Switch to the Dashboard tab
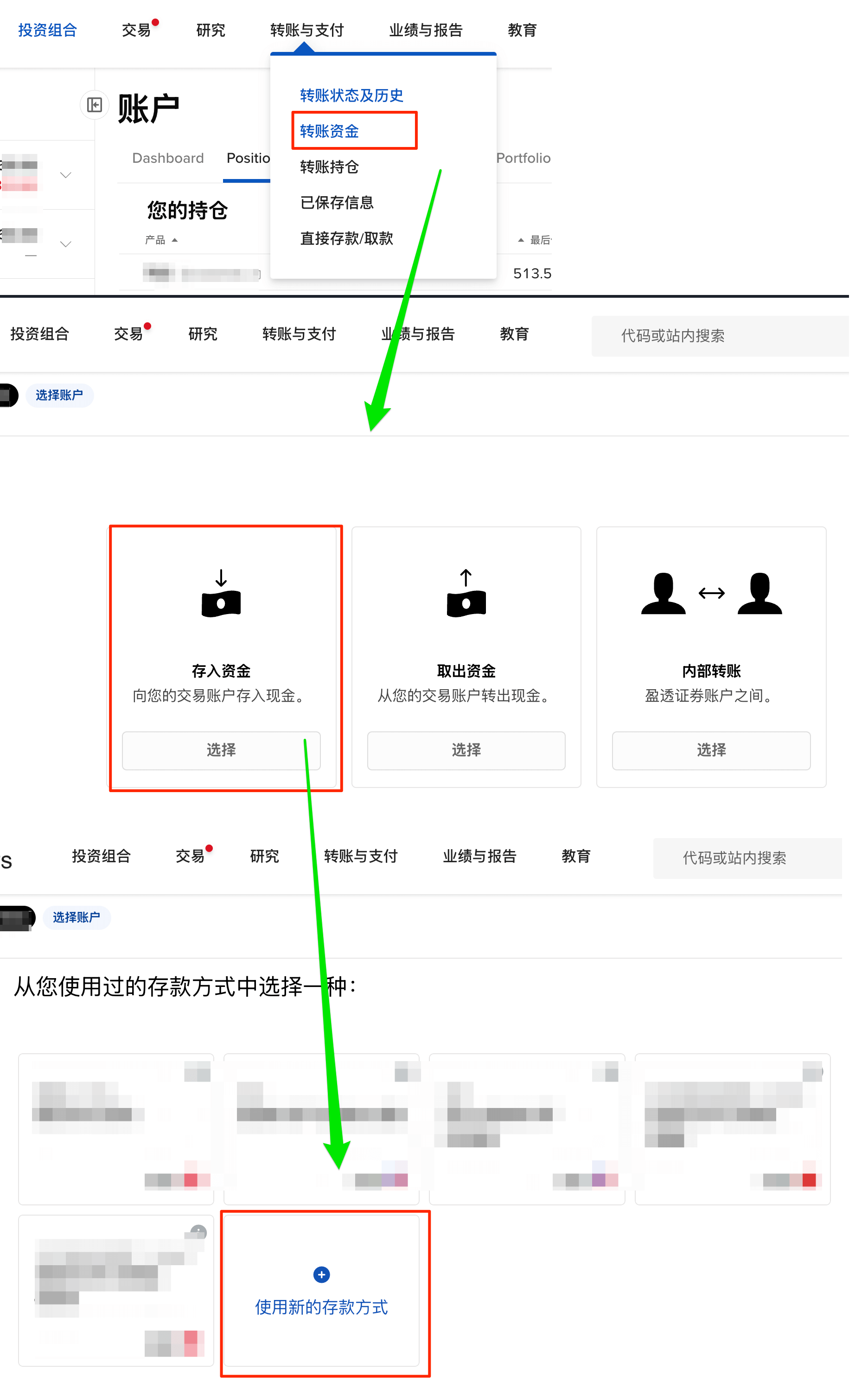 [x=168, y=158]
